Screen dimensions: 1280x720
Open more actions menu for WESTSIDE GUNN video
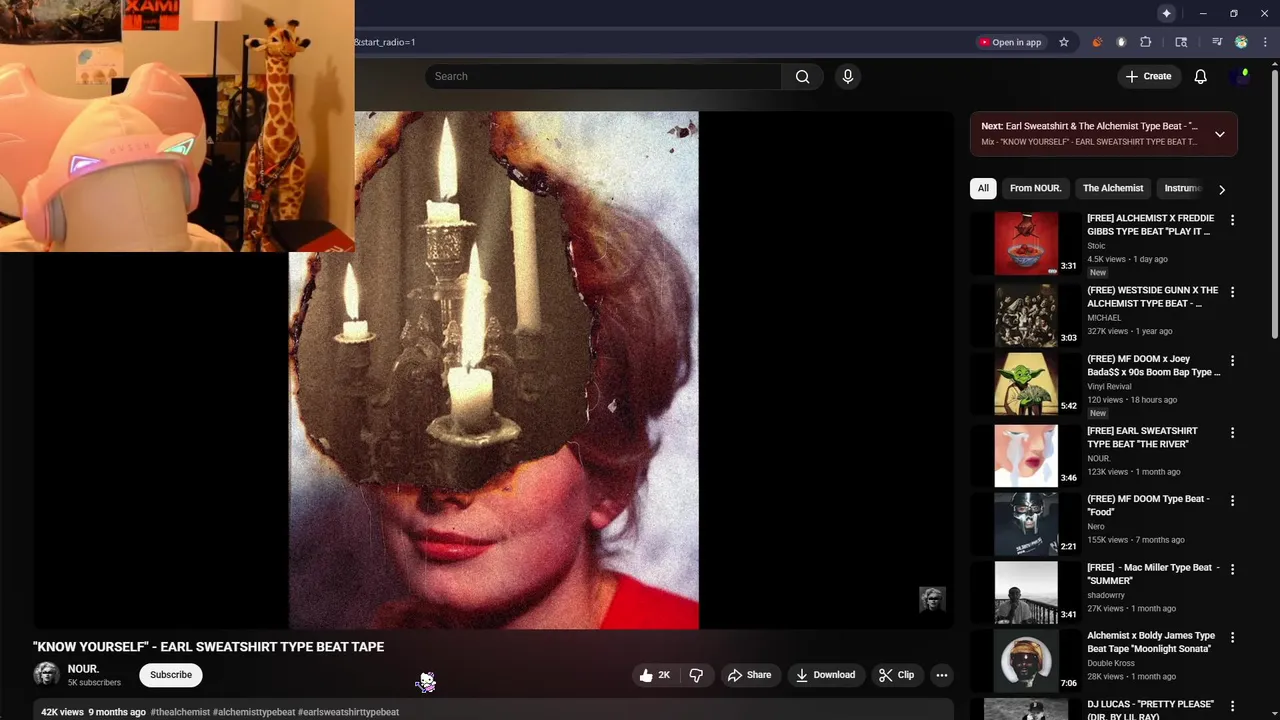tap(1232, 292)
